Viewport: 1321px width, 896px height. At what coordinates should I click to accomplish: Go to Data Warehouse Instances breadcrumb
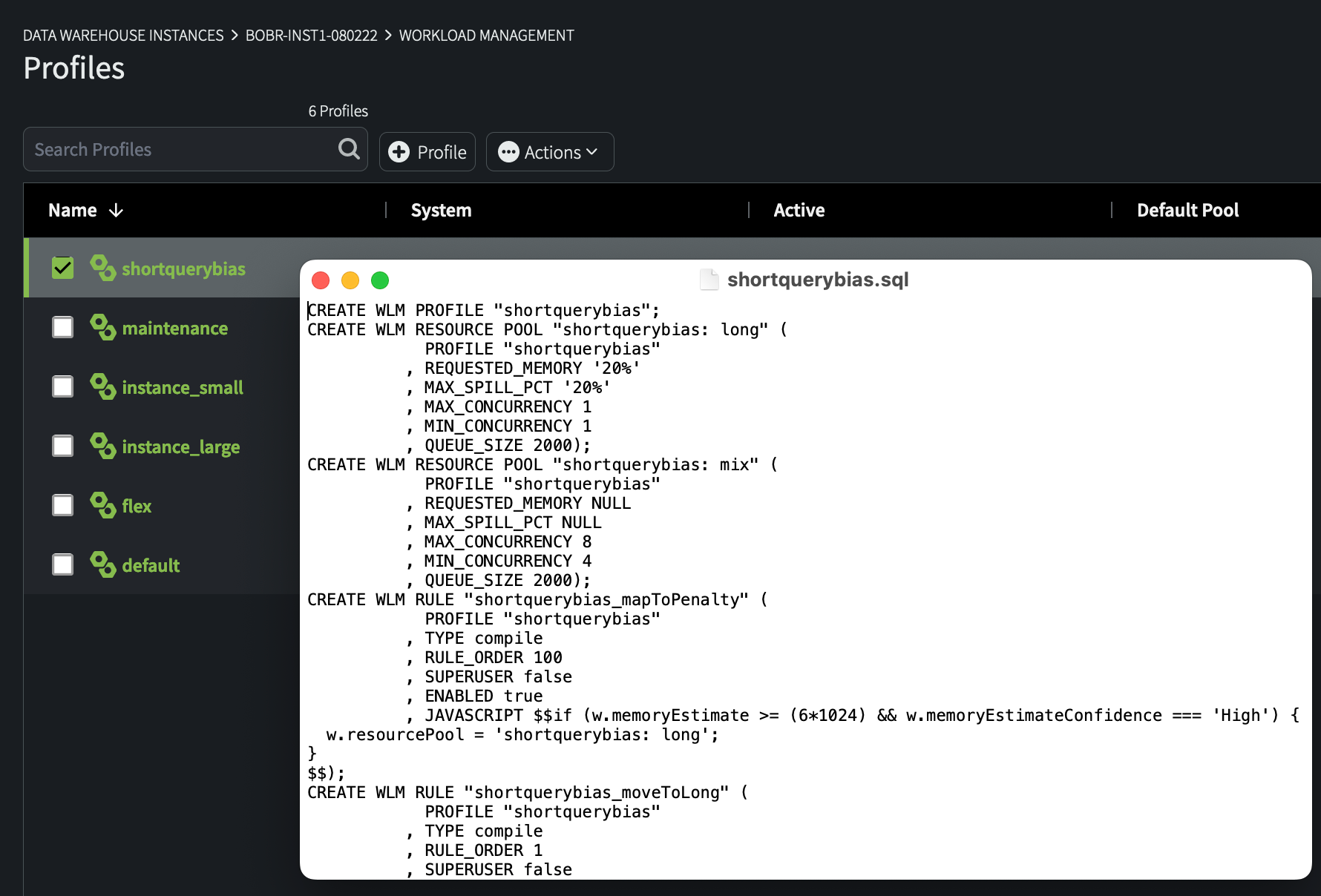[123, 36]
